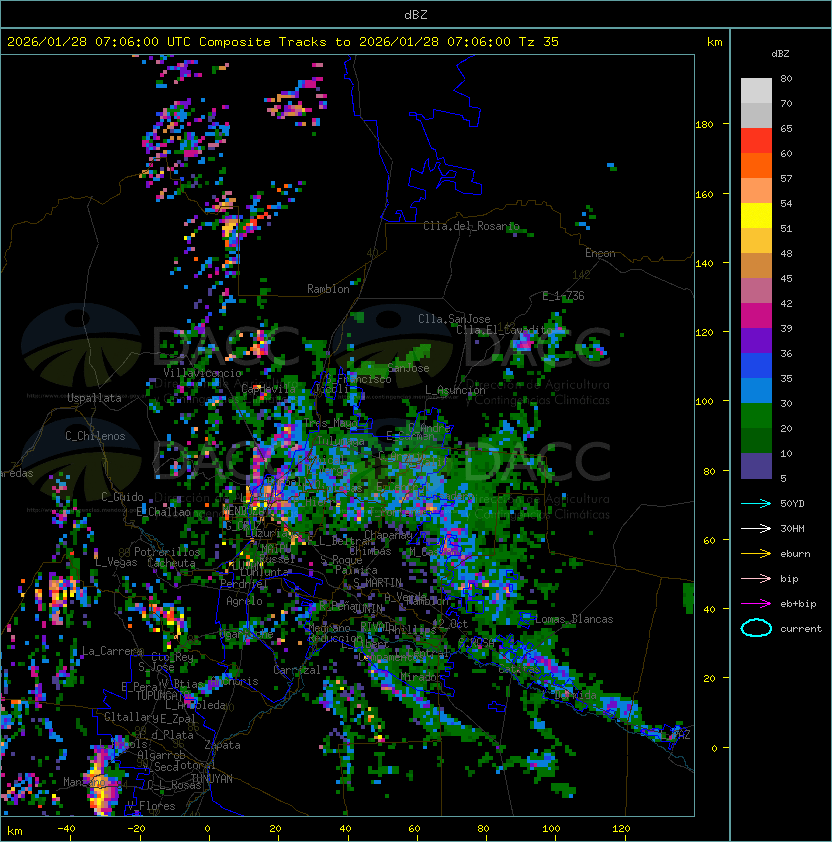Viewport: 832px width, 842px height.
Task: Click the S_MARTIN label on the map
Action: pos(377,583)
